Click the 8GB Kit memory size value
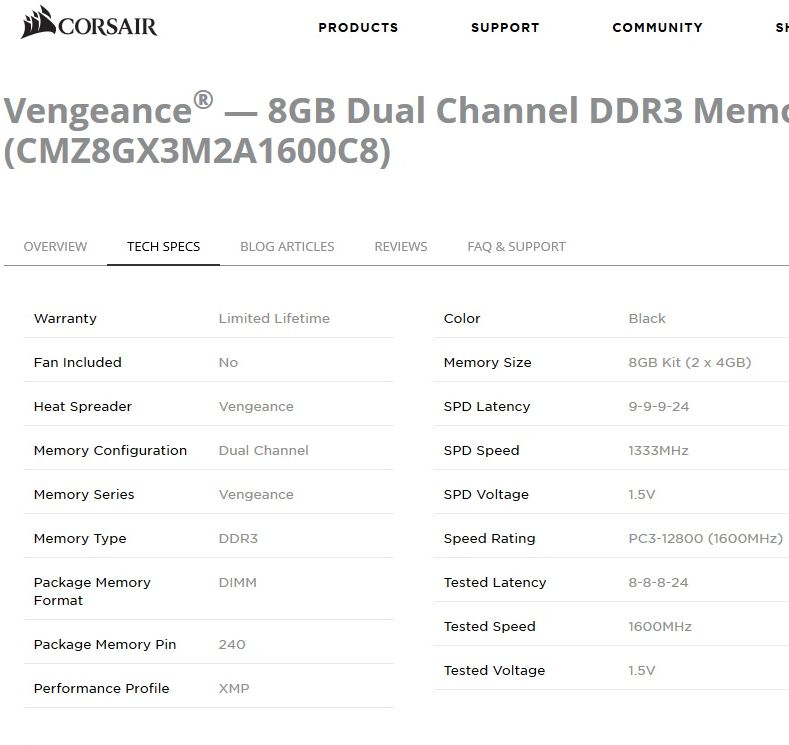Image resolution: width=789 pixels, height=745 pixels. coord(689,362)
